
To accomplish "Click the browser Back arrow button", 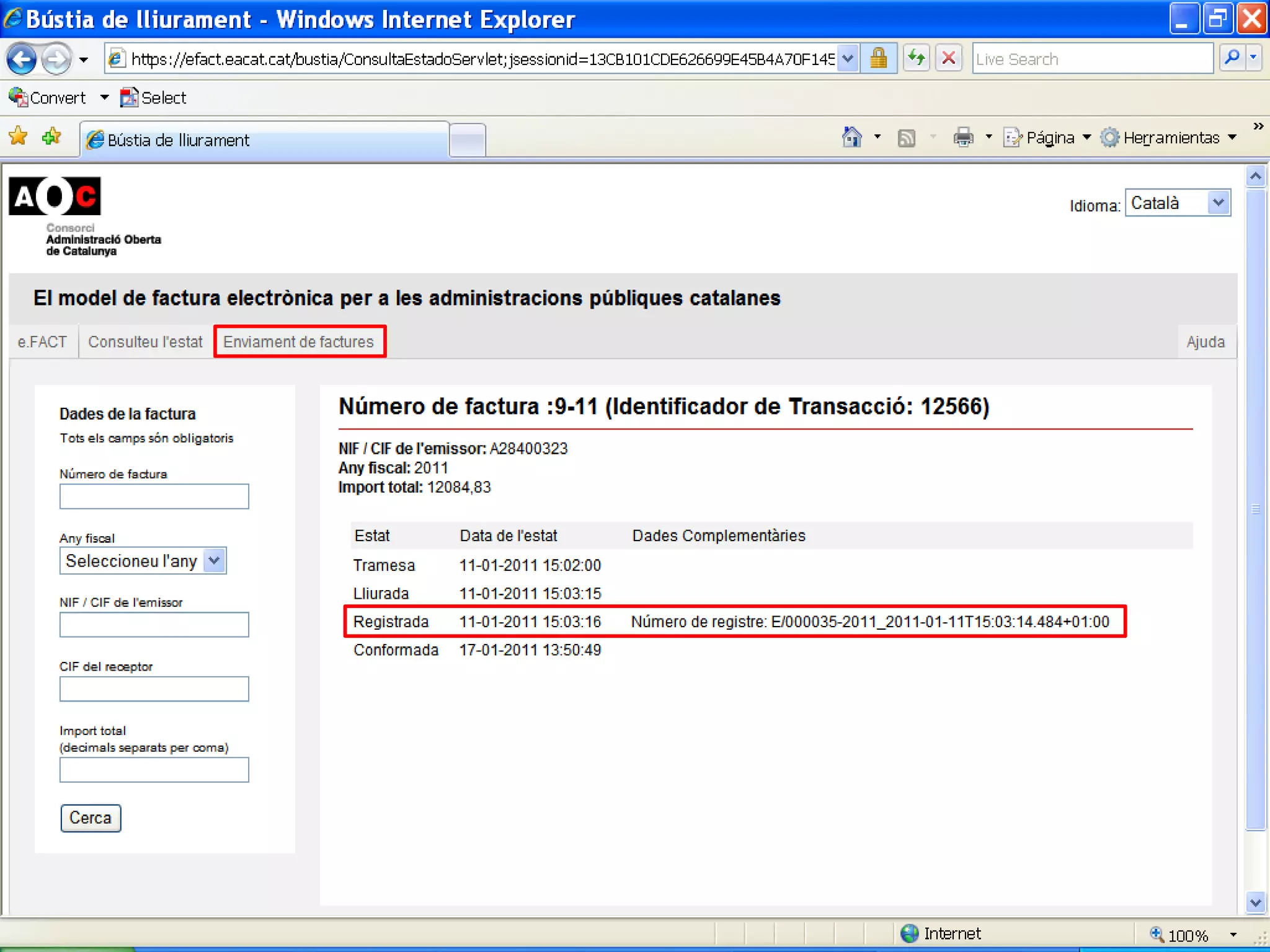I will coord(22,59).
